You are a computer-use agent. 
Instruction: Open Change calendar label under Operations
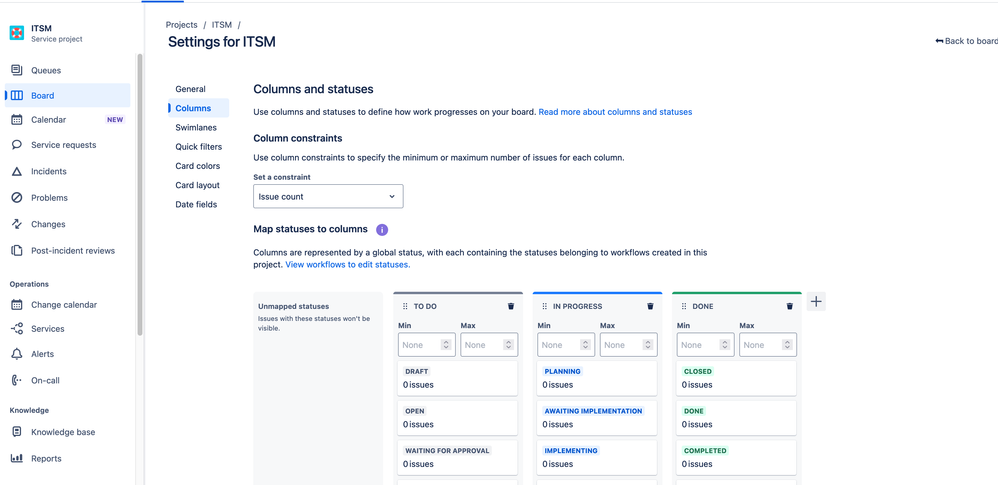(x=64, y=305)
